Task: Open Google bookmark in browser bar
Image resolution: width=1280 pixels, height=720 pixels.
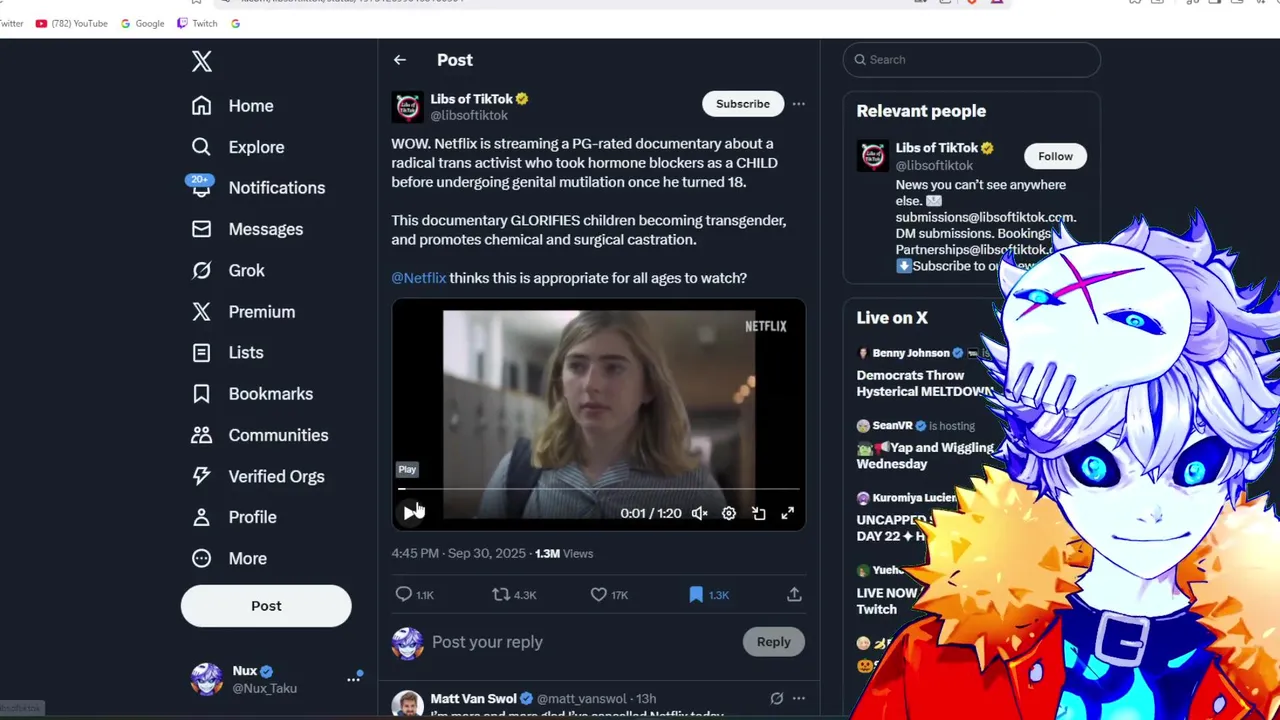Action: pos(142,23)
